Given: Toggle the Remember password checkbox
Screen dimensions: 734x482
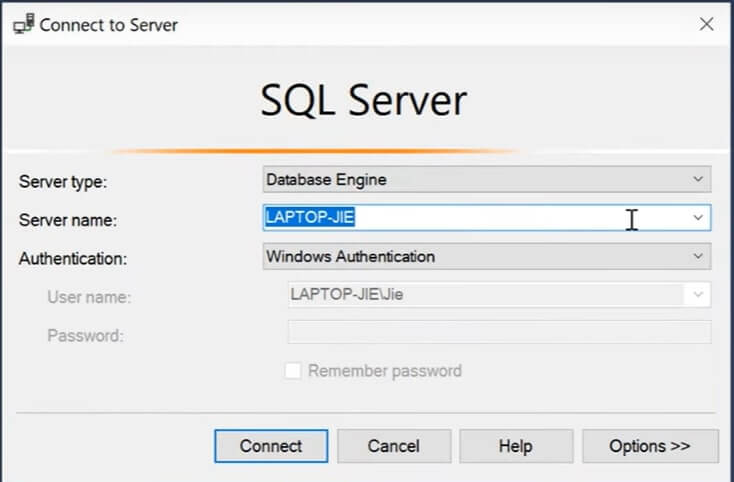Looking at the screenshot, I should pyautogui.click(x=293, y=371).
